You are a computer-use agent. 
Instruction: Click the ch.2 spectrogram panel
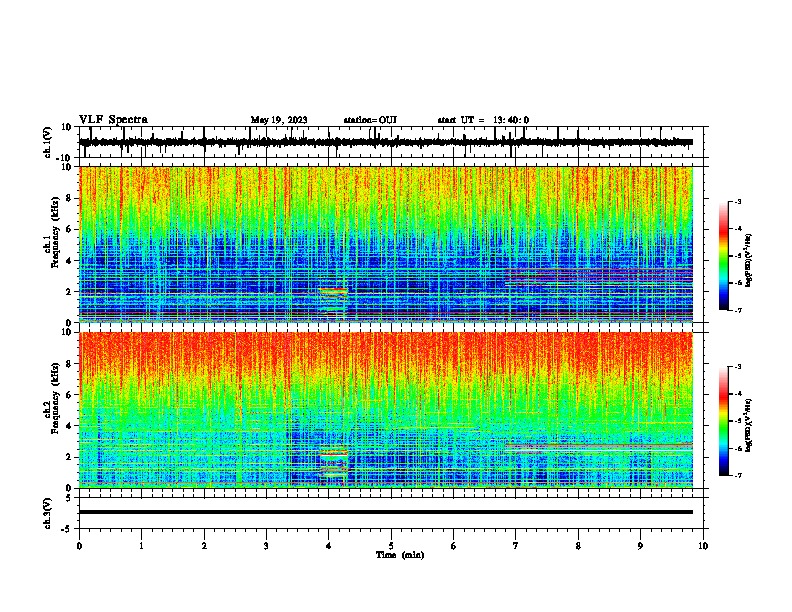tap(386, 410)
